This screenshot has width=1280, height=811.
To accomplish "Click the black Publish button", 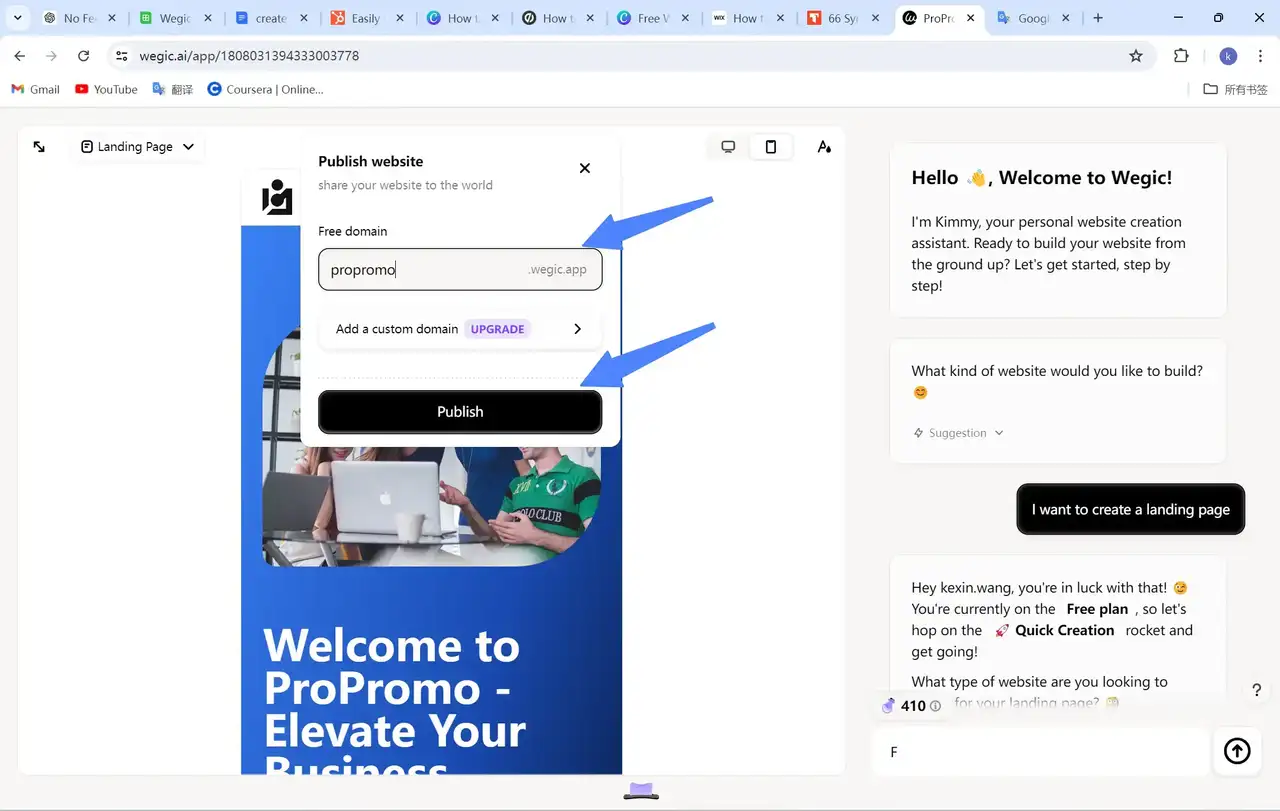I will (x=460, y=412).
